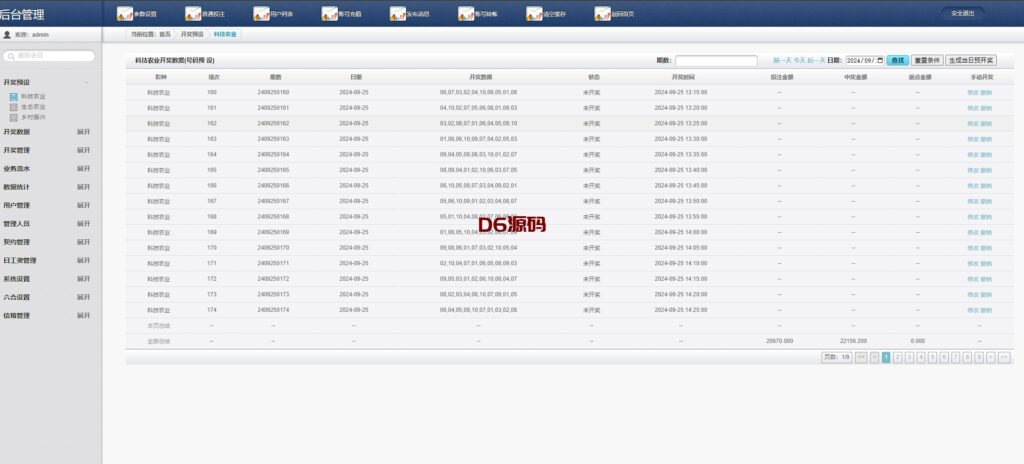Image resolution: width=1024 pixels, height=464 pixels.
Task: Go to pagination page 2
Action: click(898, 357)
